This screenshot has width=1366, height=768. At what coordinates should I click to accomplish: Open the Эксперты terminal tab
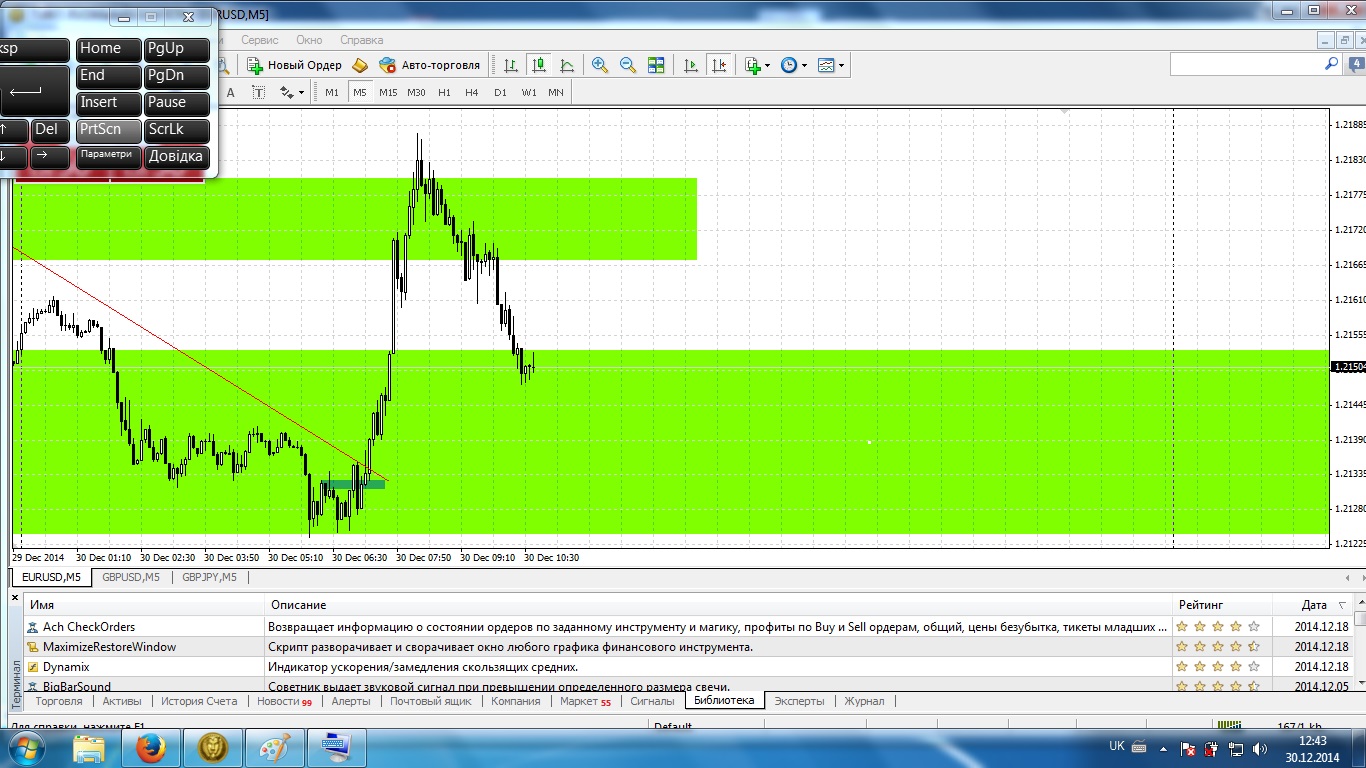point(800,701)
